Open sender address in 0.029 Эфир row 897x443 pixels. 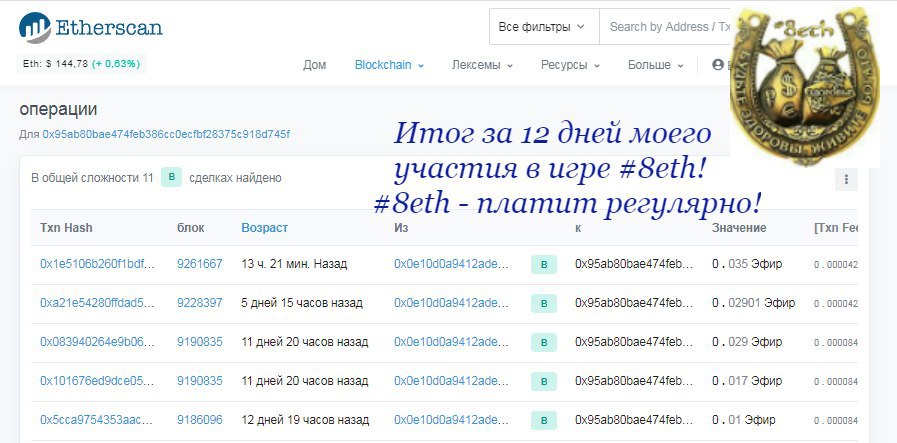tap(451, 342)
